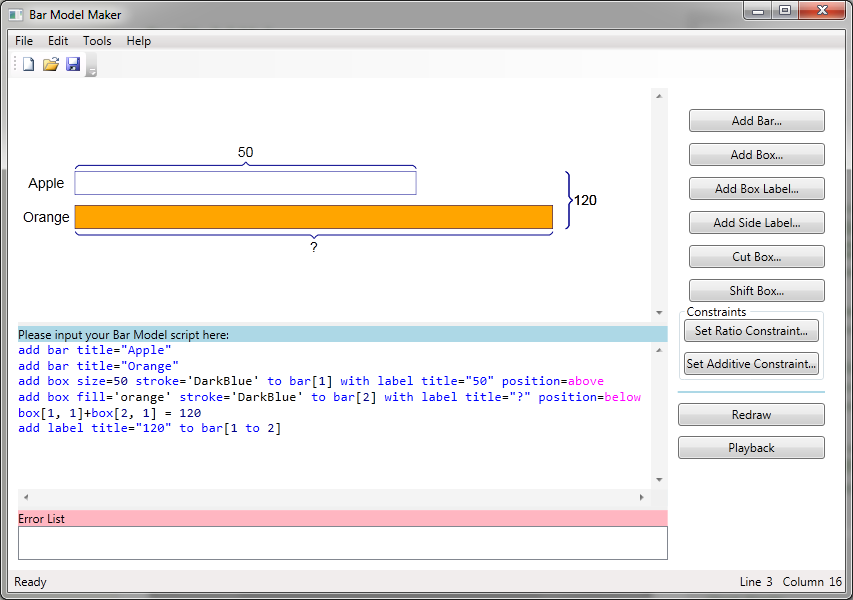Open the File menu
The image size is (853, 600).
(24, 41)
